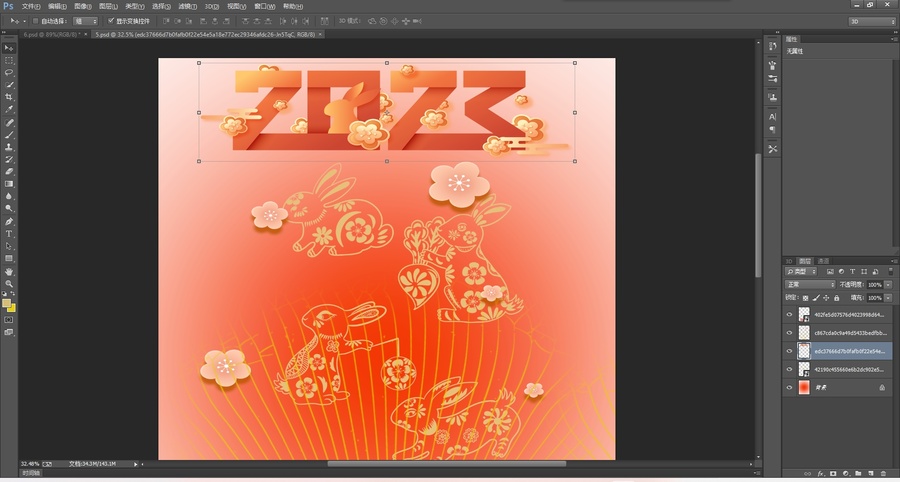Select the Dodge tool
The width and height of the screenshot is (900, 482).
coord(9,208)
